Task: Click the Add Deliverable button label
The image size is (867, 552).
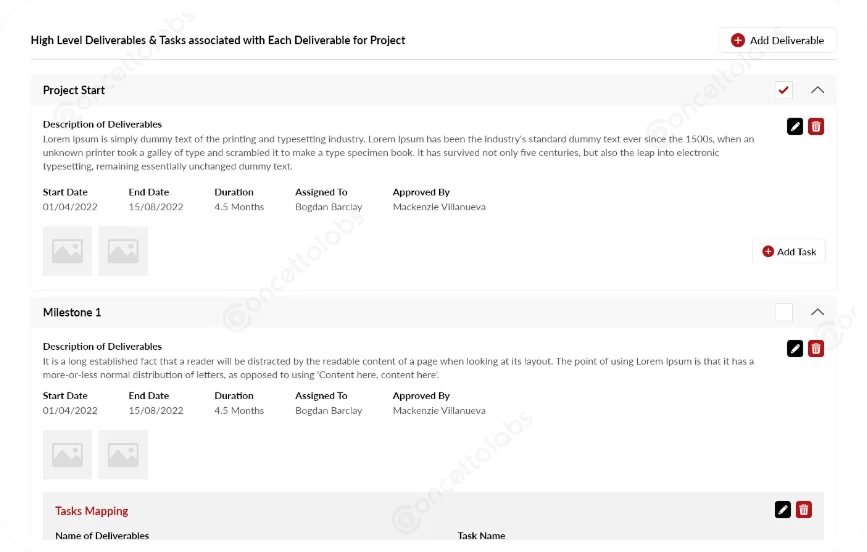Action: (787, 40)
